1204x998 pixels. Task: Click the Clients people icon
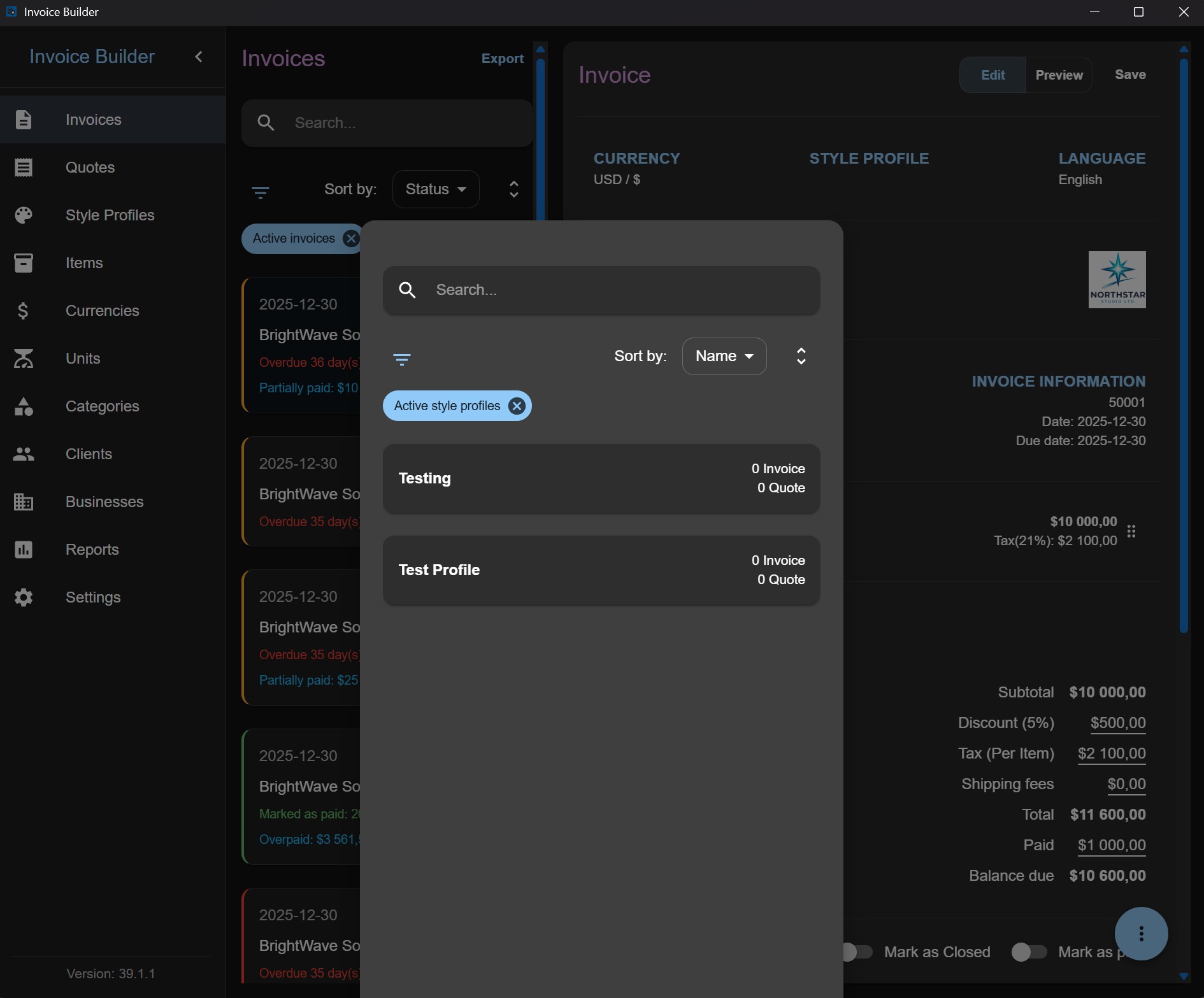point(24,454)
